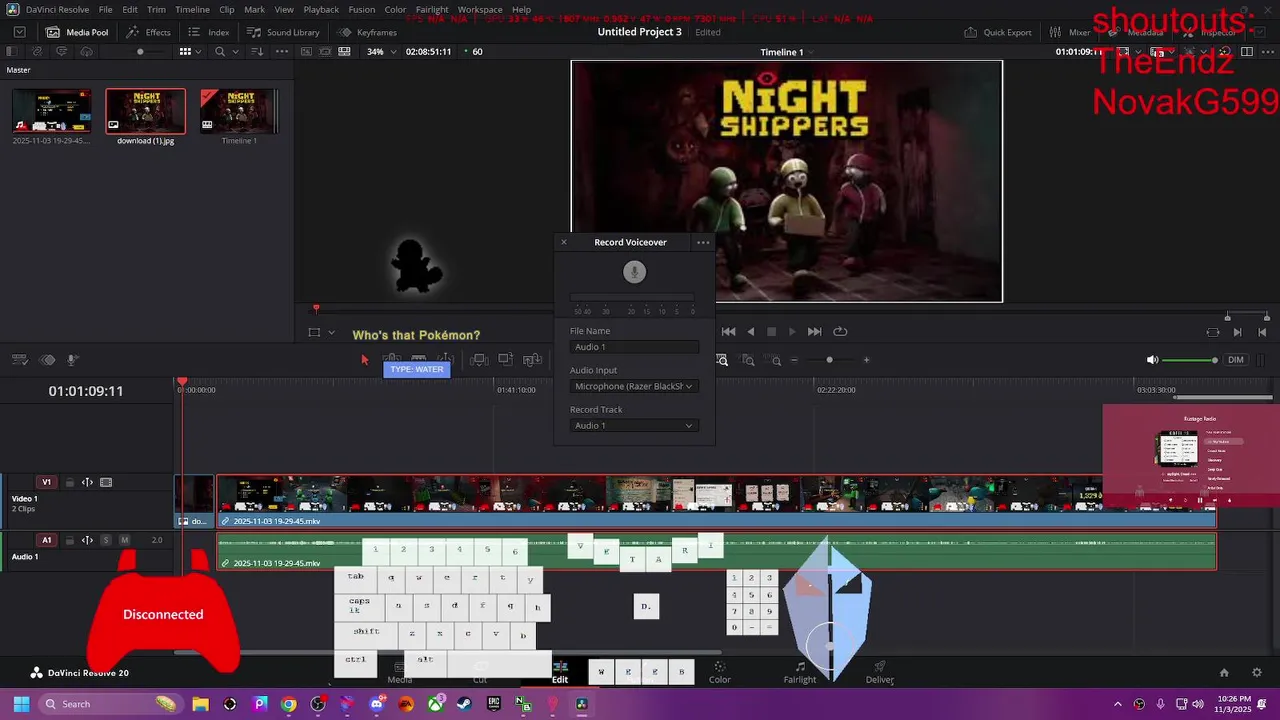Lock the Video 1 track
The width and height of the screenshot is (1280, 720).
tap(70, 482)
